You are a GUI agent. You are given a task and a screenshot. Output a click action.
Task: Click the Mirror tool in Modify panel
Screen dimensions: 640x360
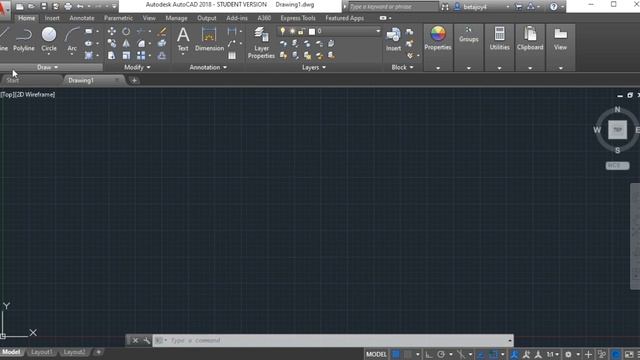point(126,43)
